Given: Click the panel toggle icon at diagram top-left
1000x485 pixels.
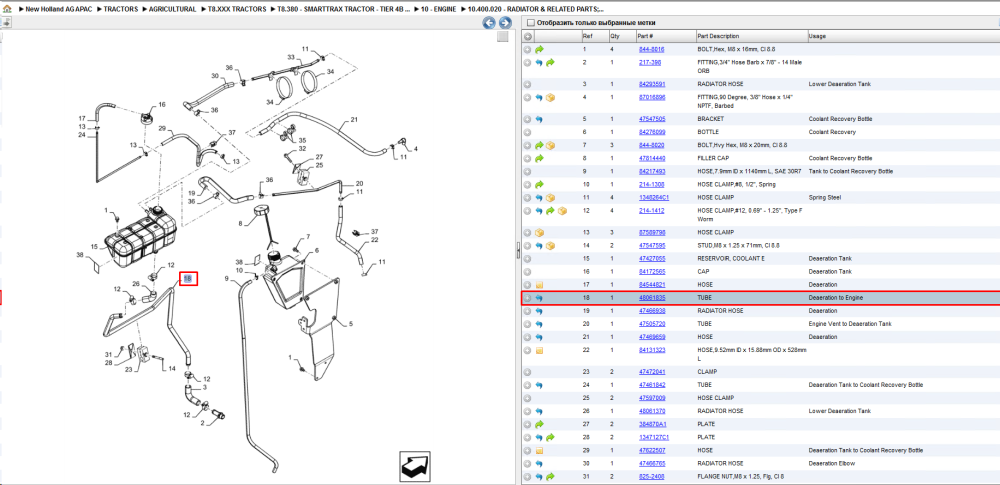Looking at the screenshot, I should click(x=6, y=23).
